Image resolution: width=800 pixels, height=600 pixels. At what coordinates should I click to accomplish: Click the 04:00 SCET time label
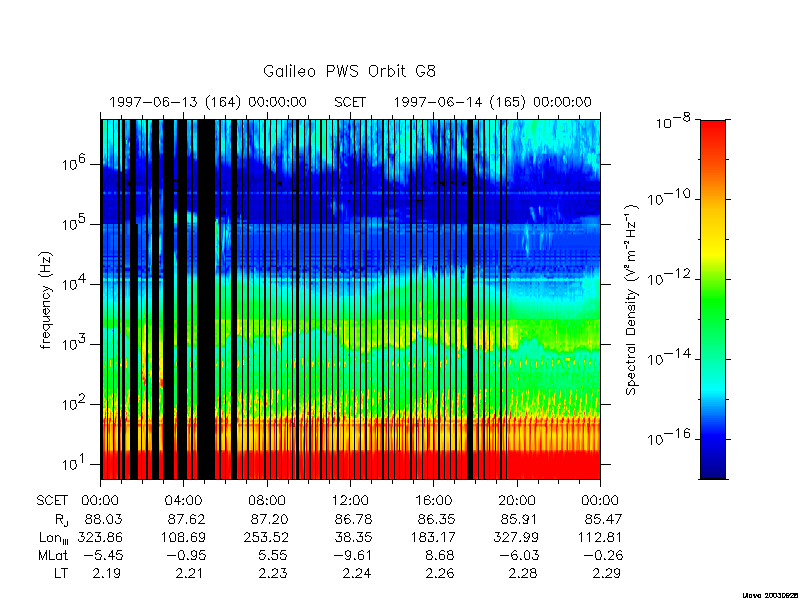[x=183, y=501]
